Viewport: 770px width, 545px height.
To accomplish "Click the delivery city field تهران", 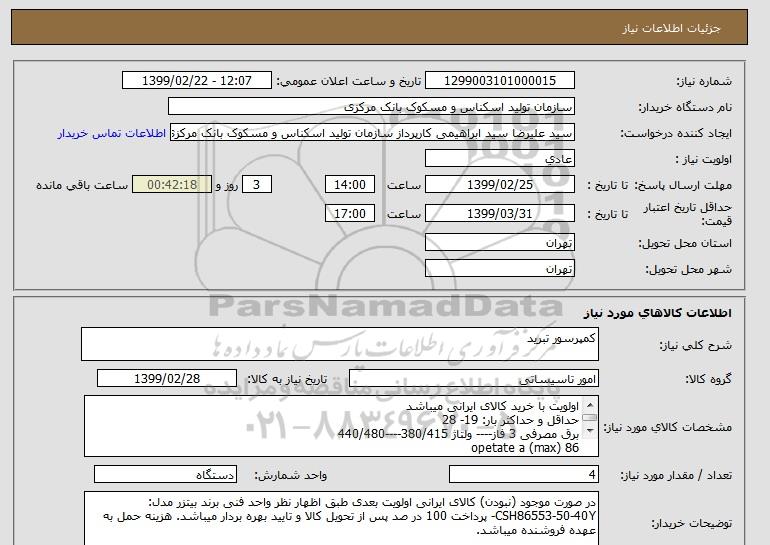I will click(499, 269).
